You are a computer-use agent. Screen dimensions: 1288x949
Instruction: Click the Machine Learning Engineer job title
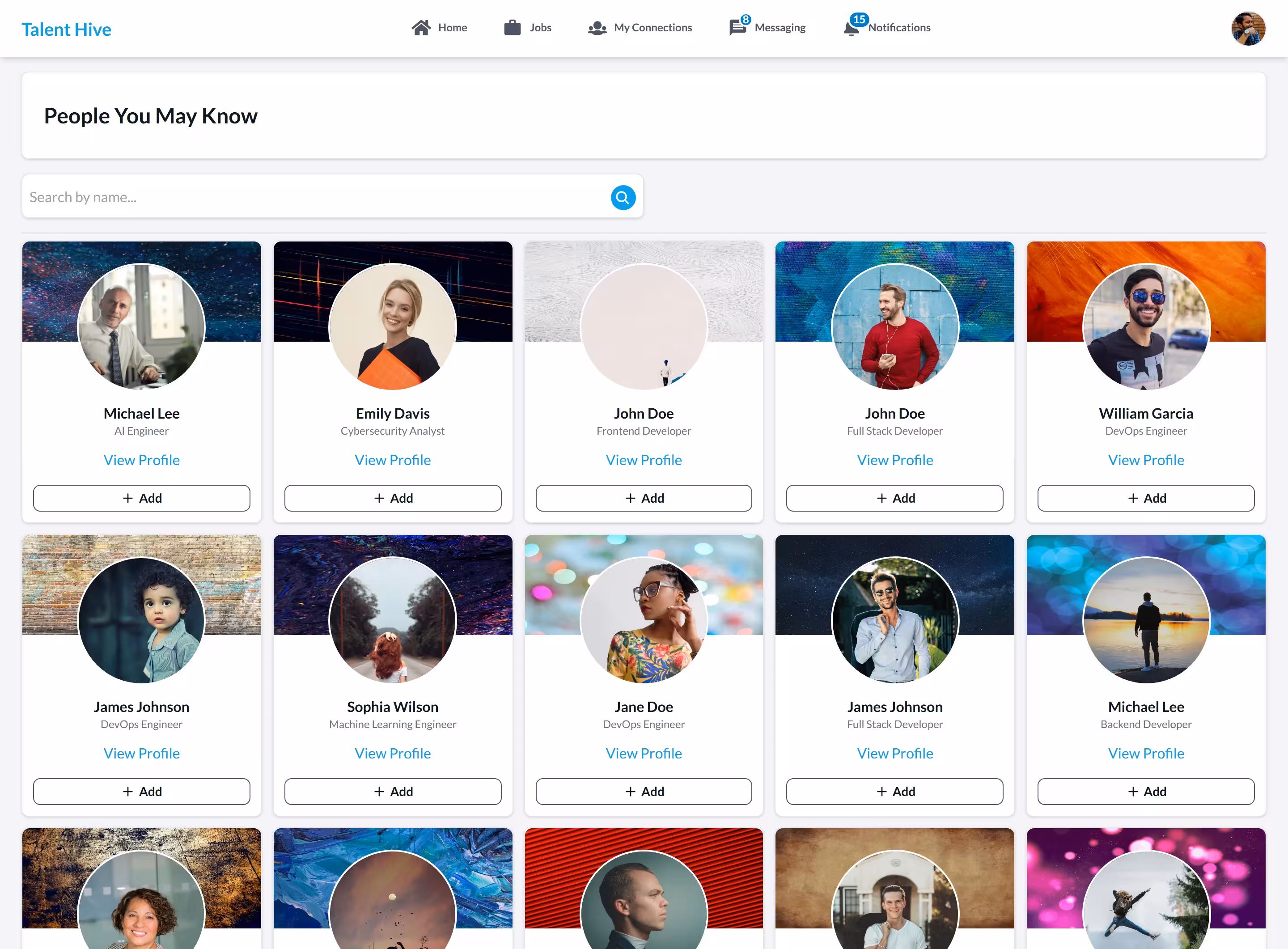tap(392, 724)
